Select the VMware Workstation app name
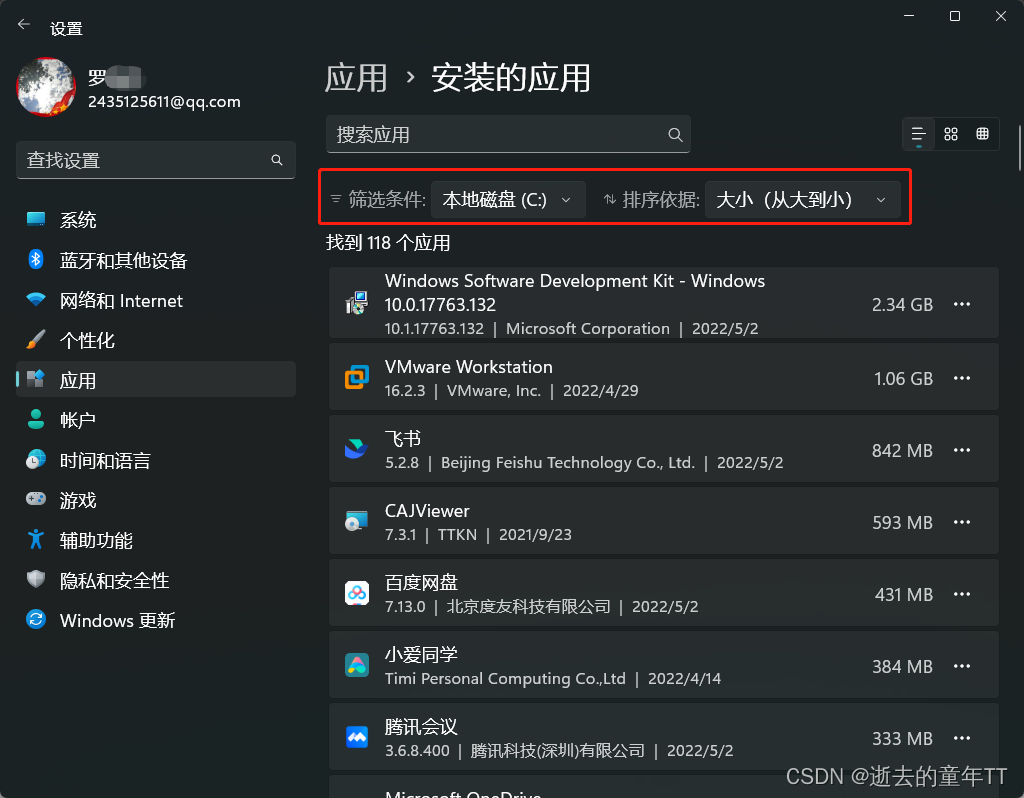Image resolution: width=1024 pixels, height=798 pixels. [x=468, y=367]
